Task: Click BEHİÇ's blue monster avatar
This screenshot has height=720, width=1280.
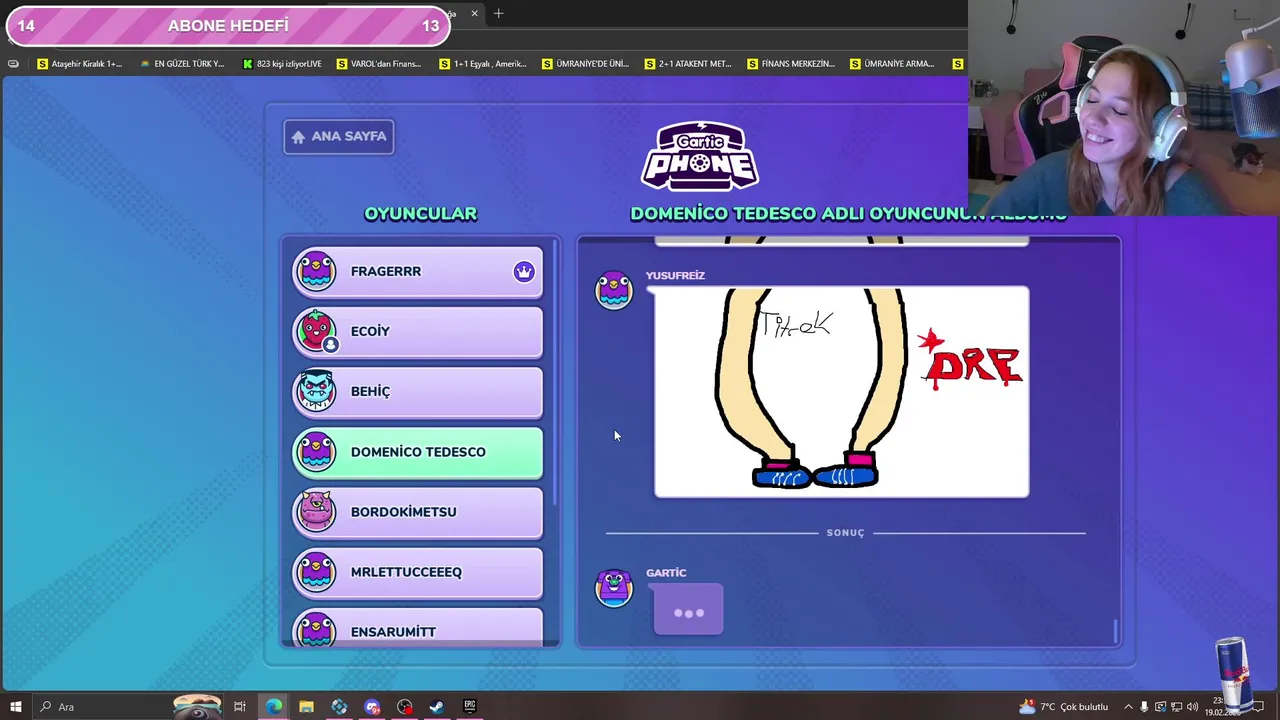Action: [317, 391]
